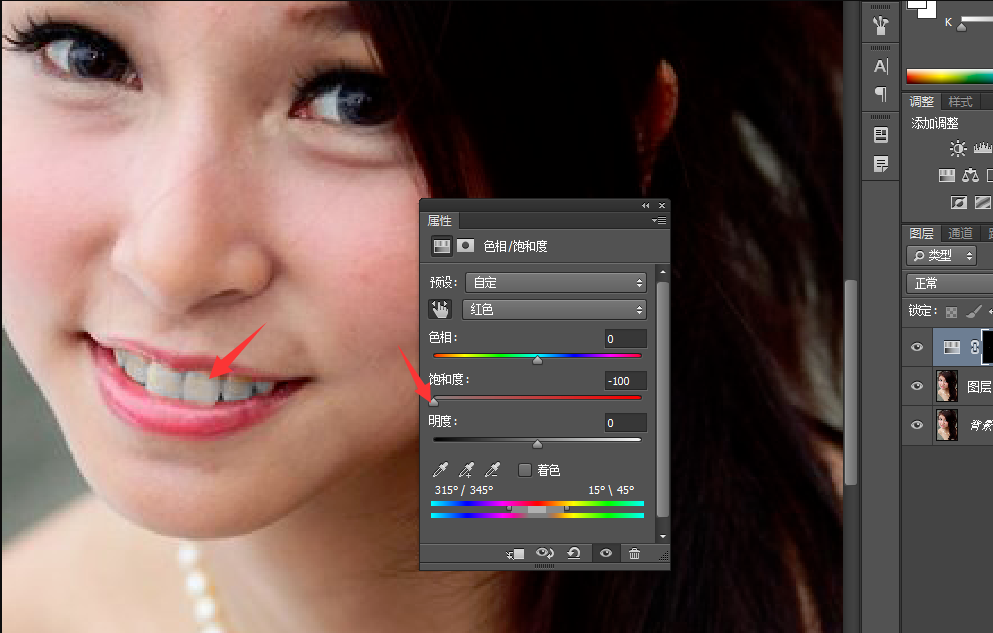
Task: Open the 正常 blend mode dropdown
Action: [949, 283]
